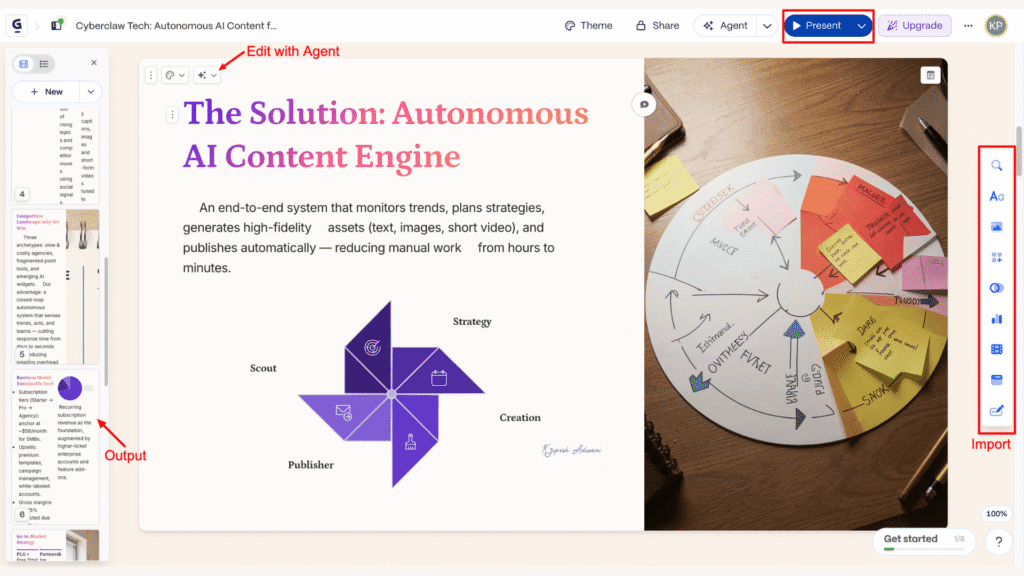Open the video and media tool
The height and width of the screenshot is (576, 1024).
click(x=997, y=349)
